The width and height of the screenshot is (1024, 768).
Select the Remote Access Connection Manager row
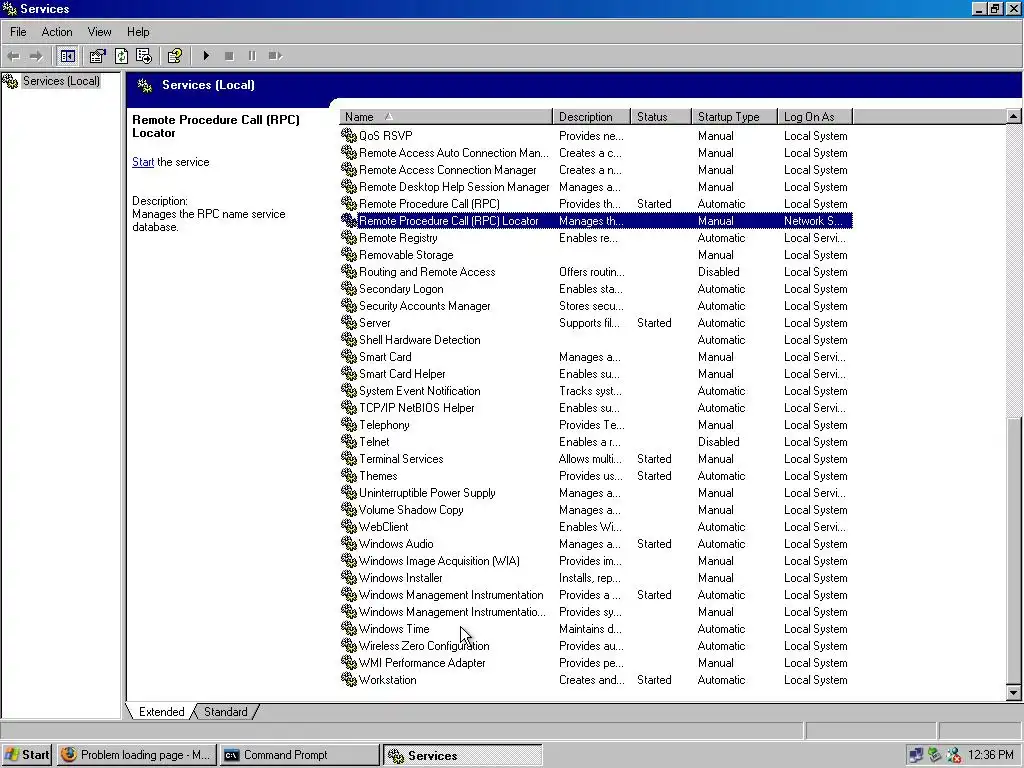click(596, 170)
